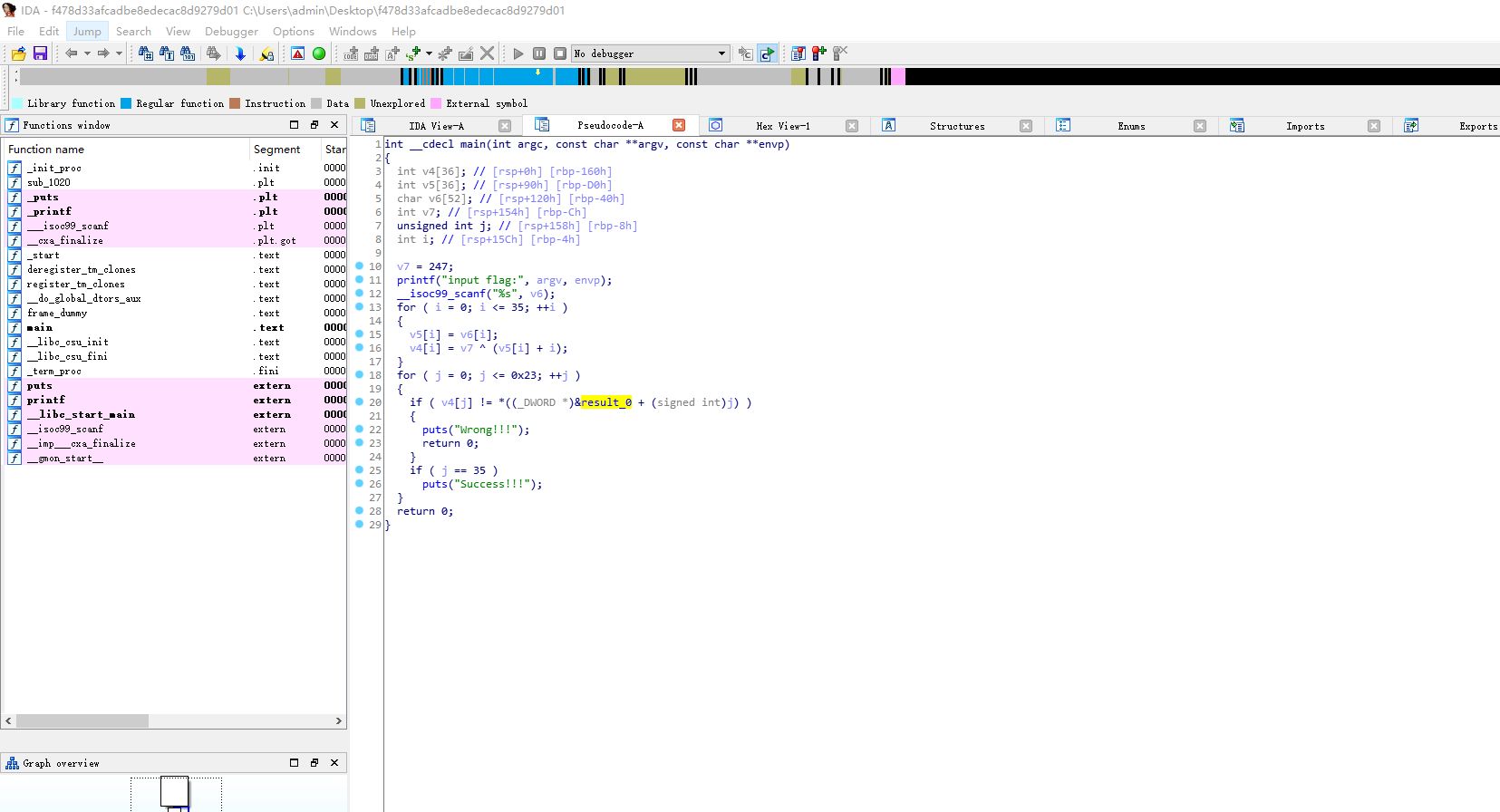Jump forward with the right arrow icon
Viewport: 1500px width, 812px height.
click(x=103, y=53)
